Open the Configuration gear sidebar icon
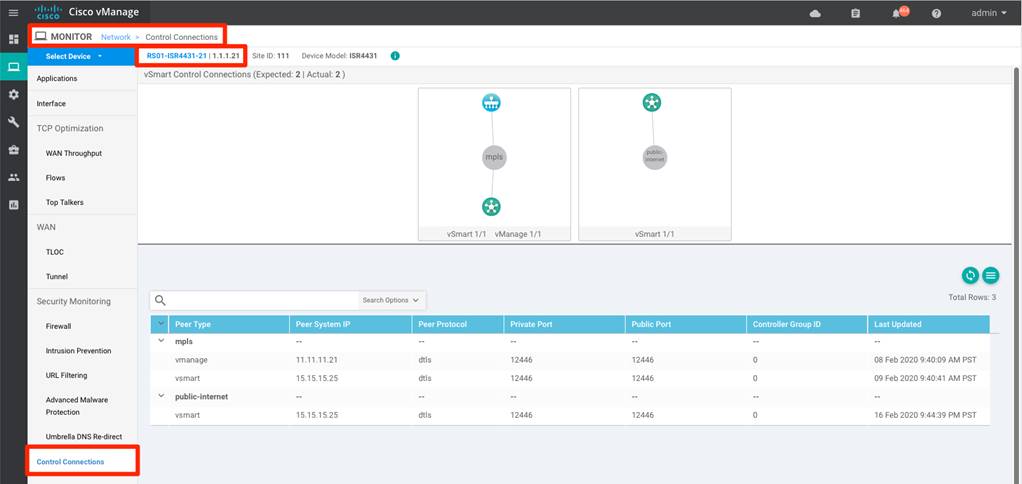Image resolution: width=1022 pixels, height=484 pixels. pyautogui.click(x=13, y=94)
